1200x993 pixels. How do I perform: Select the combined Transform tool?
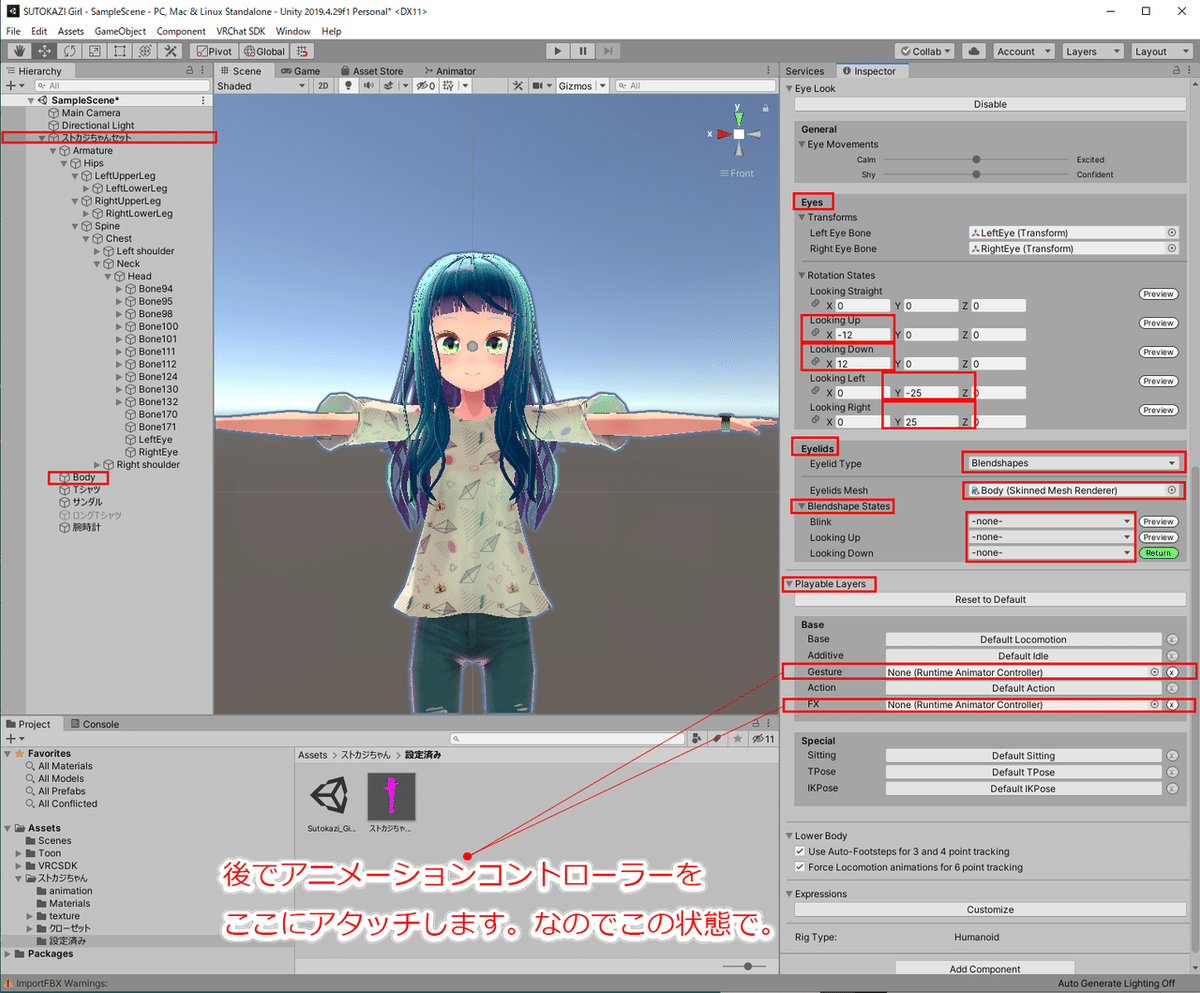pyautogui.click(x=145, y=51)
